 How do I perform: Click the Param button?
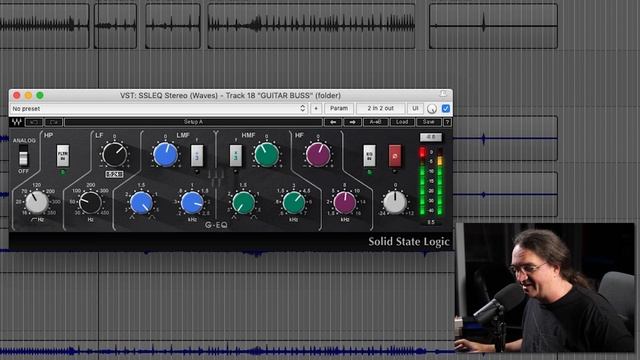(339, 109)
